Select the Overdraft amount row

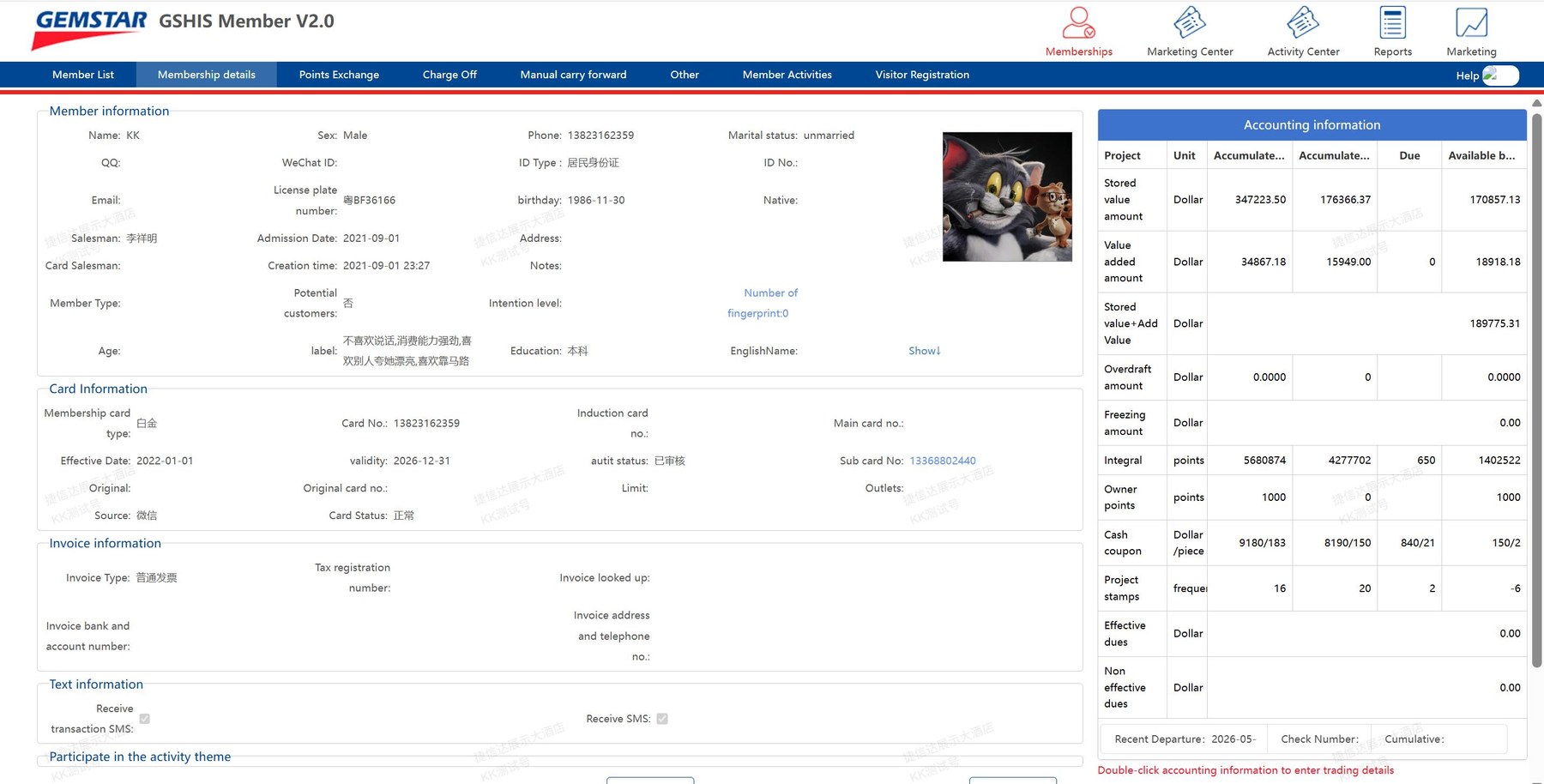pos(1312,377)
